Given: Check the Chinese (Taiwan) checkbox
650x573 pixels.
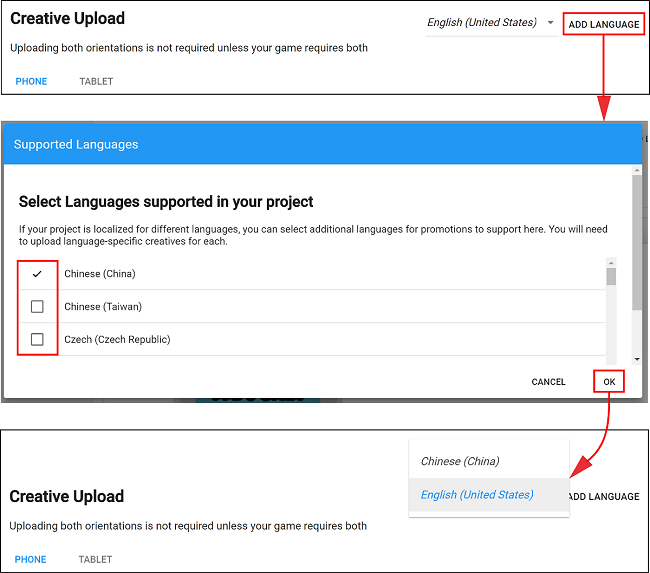Looking at the screenshot, I should tap(37, 306).
